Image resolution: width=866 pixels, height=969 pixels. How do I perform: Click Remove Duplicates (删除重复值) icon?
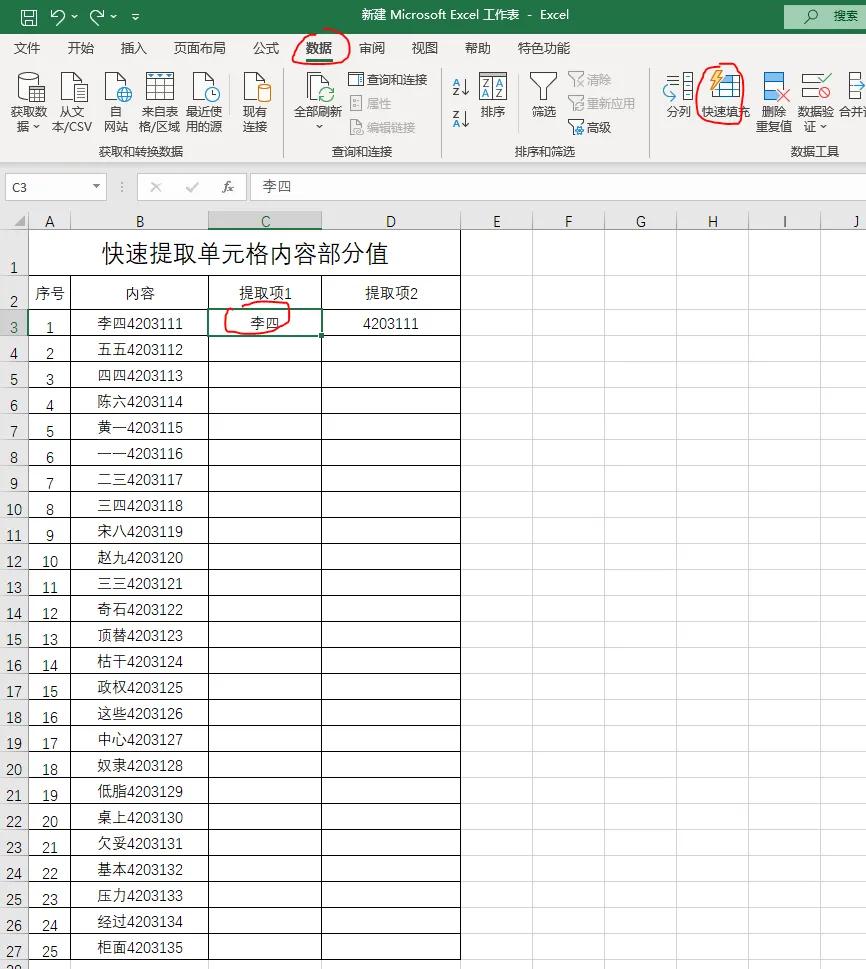pos(775,86)
